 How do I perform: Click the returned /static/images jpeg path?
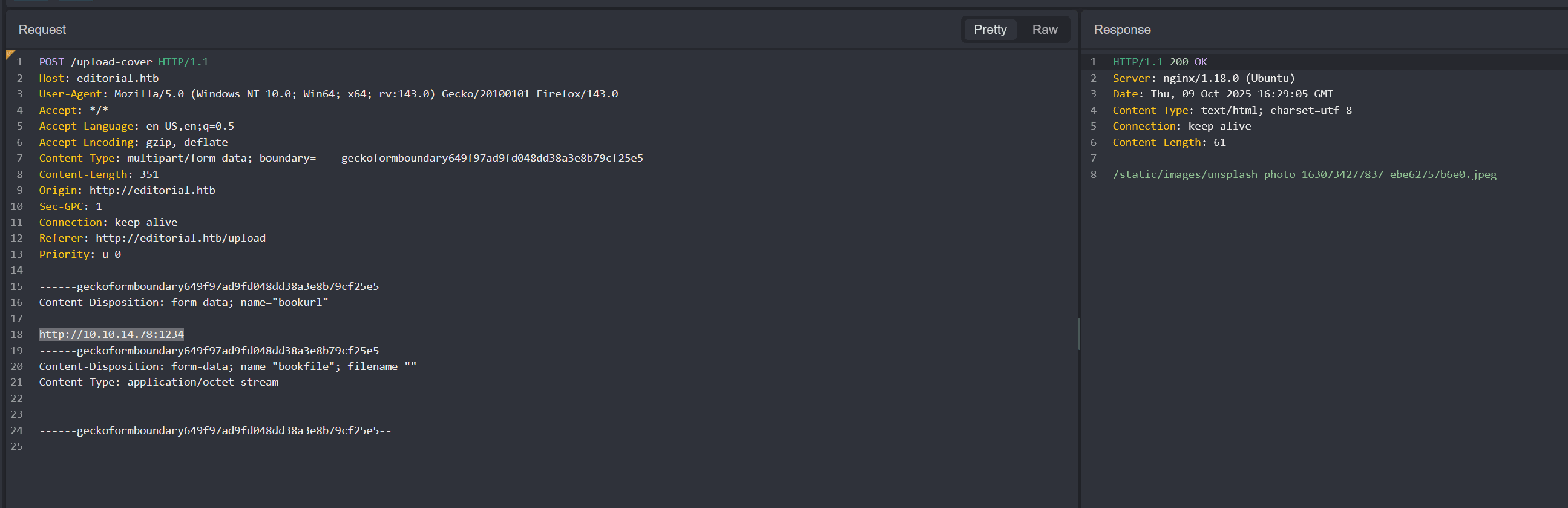(x=1304, y=175)
